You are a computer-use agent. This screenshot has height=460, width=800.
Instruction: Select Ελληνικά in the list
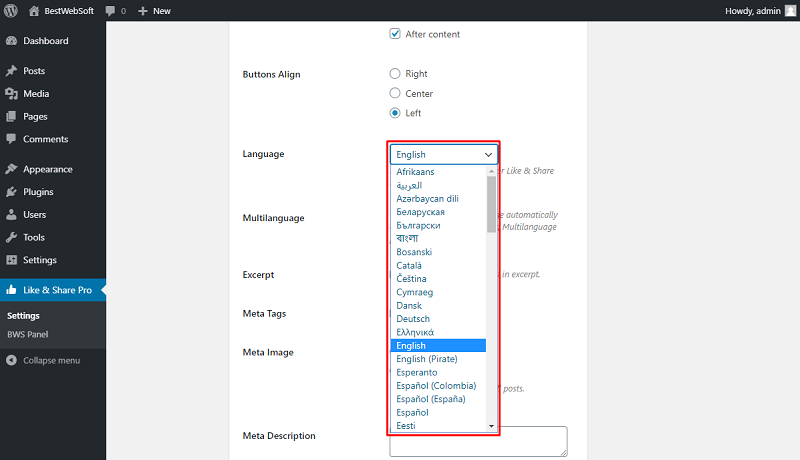438,332
